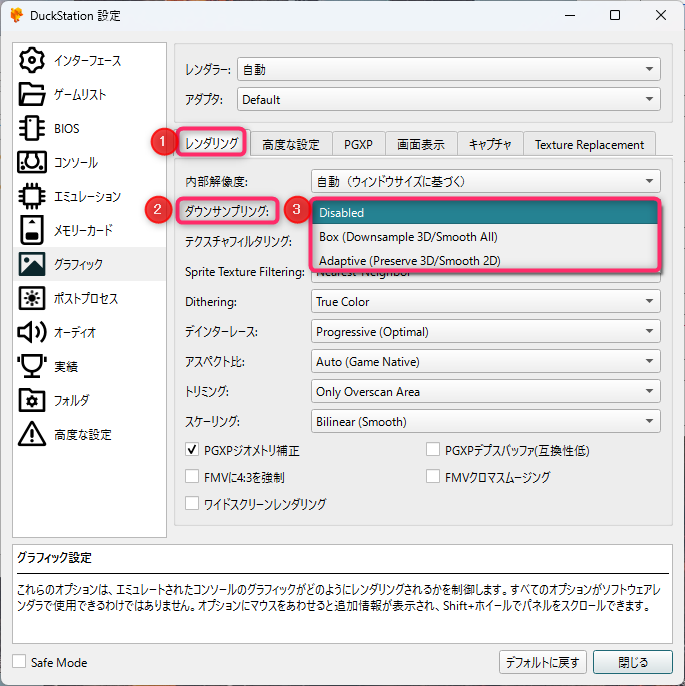Click the デフォルトに戻す button
The height and width of the screenshot is (686, 685).
pos(541,662)
